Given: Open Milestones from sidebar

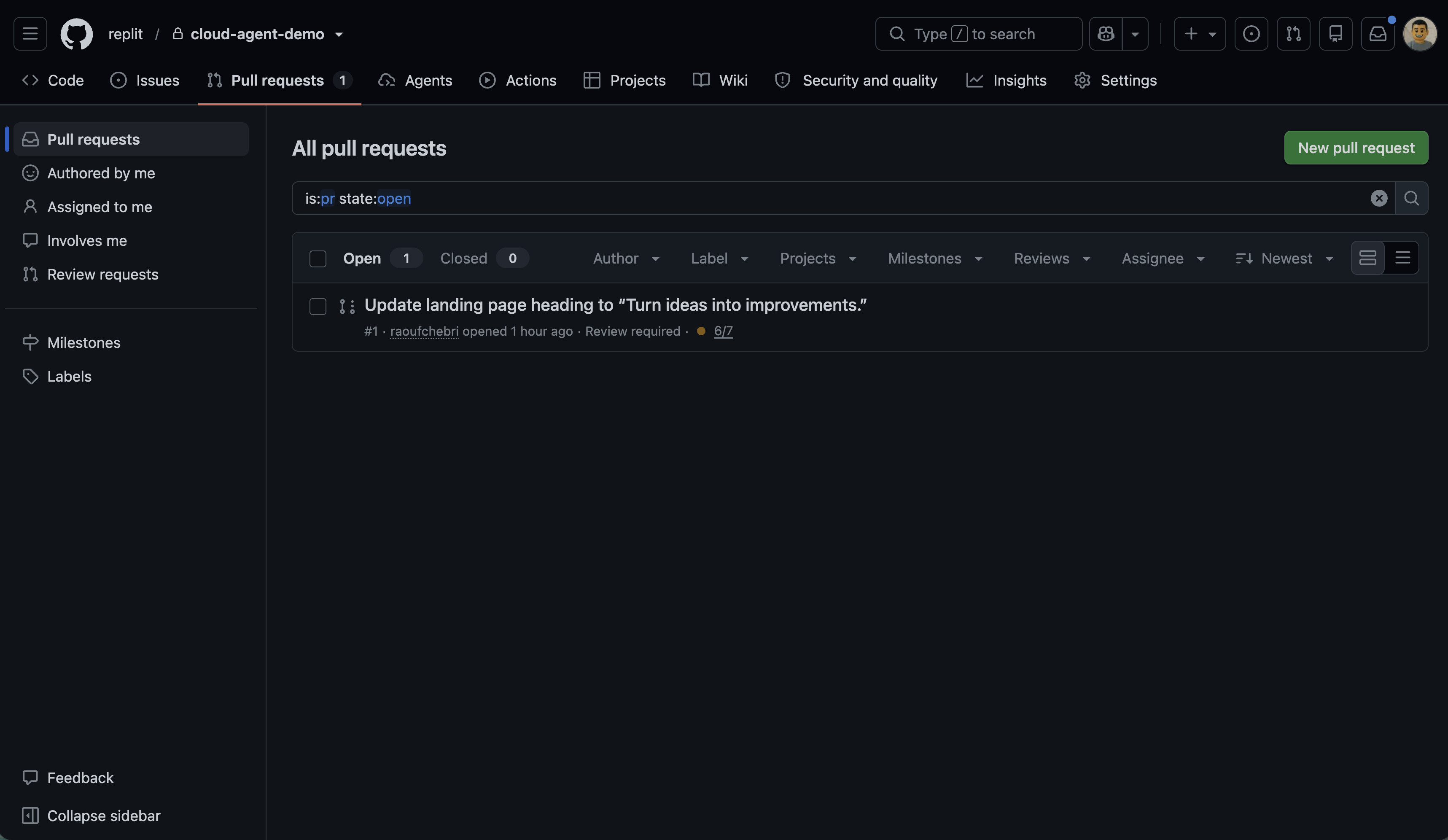Looking at the screenshot, I should (x=131, y=342).
